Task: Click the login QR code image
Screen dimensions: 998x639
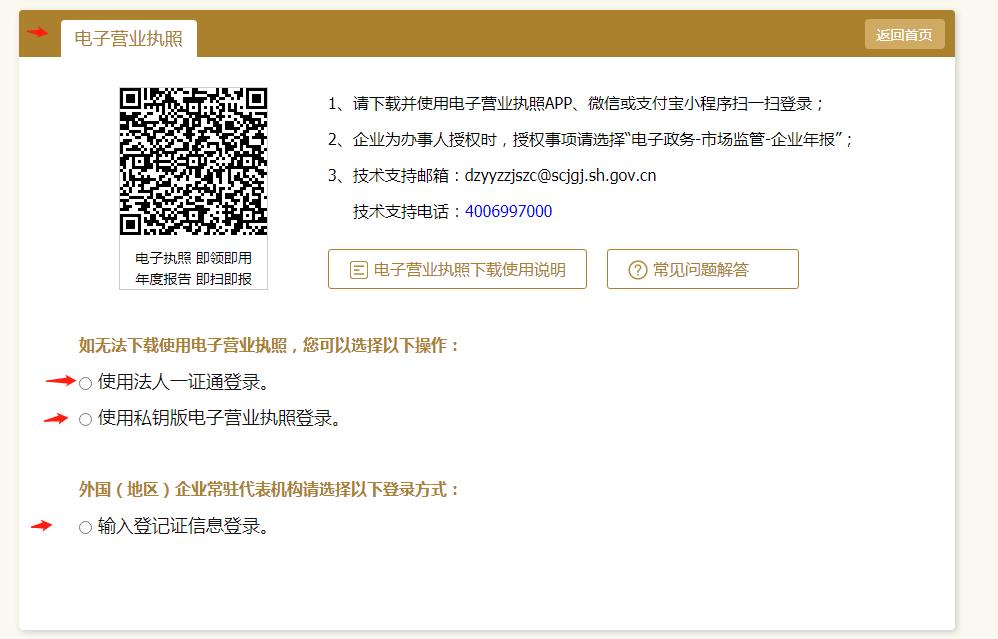Action: click(193, 161)
